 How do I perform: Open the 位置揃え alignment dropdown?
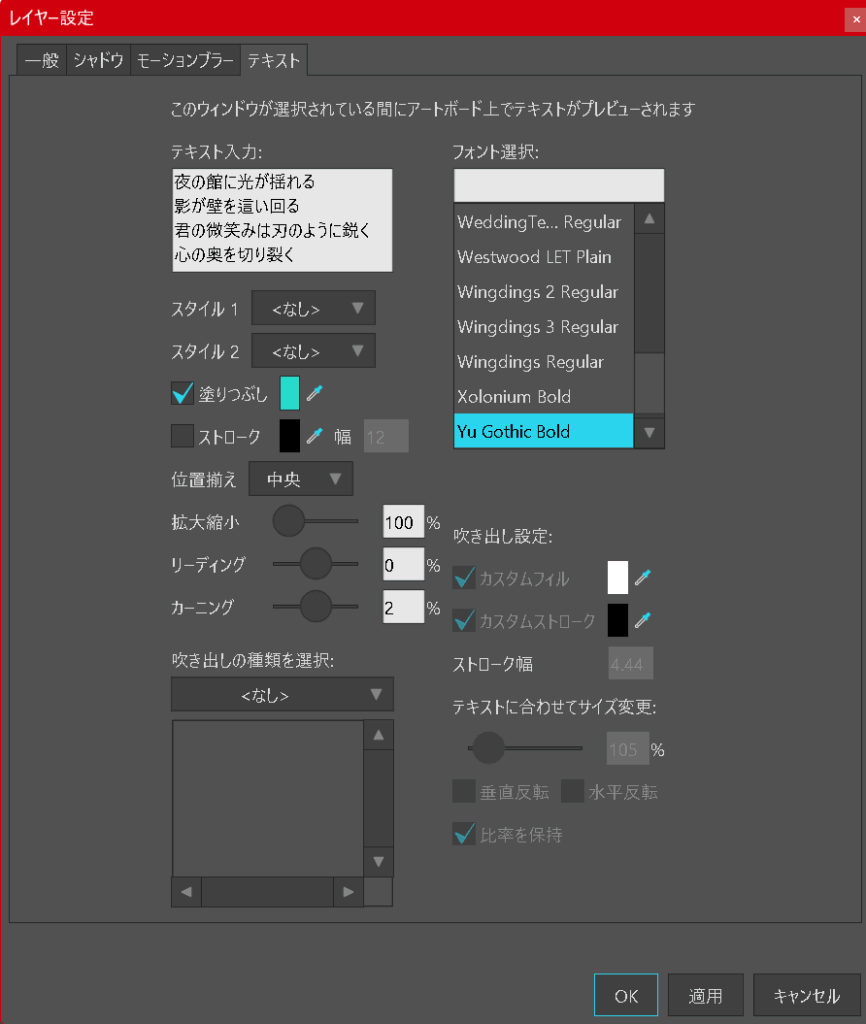[300, 479]
